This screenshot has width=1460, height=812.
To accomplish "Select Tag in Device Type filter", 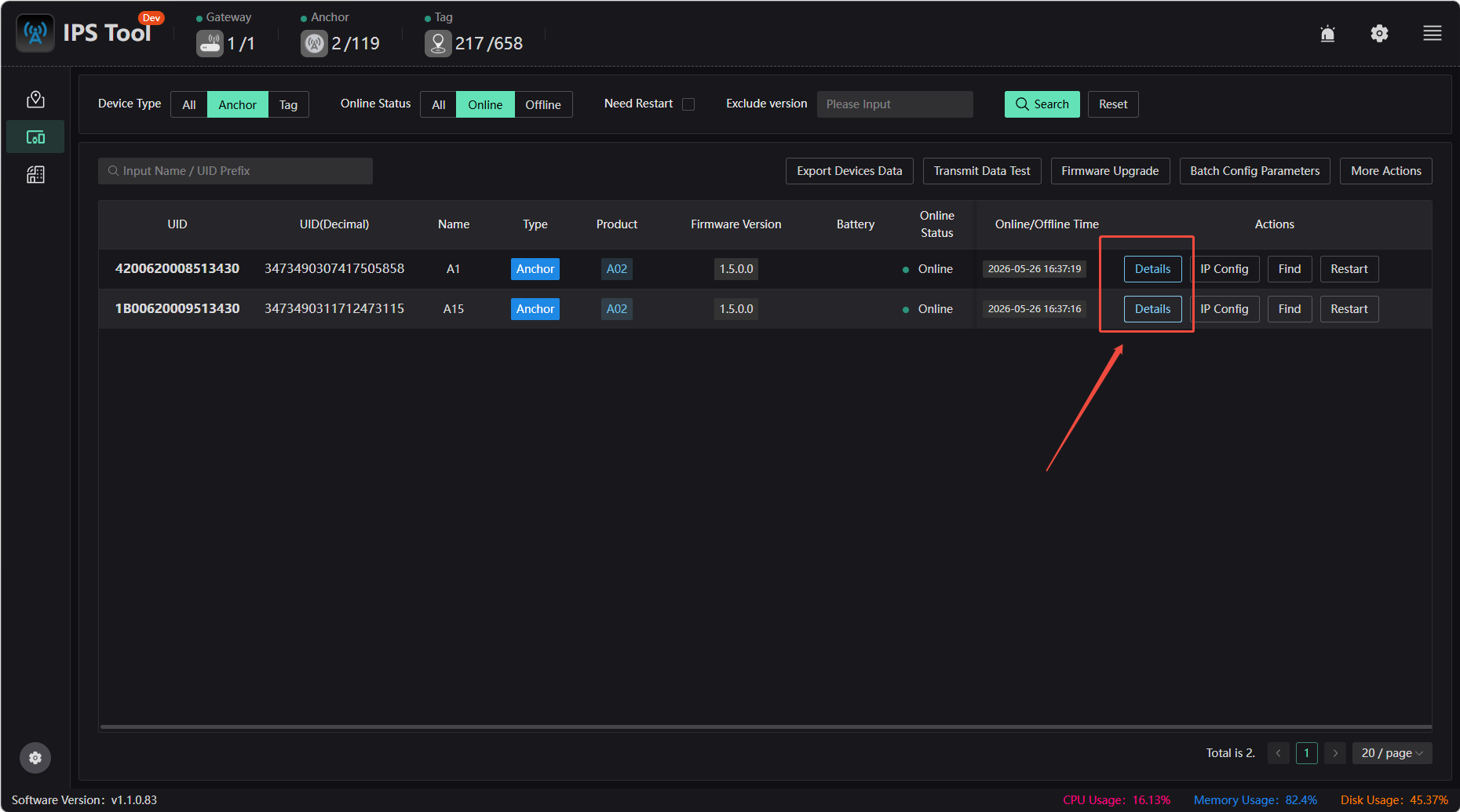I will pos(289,104).
